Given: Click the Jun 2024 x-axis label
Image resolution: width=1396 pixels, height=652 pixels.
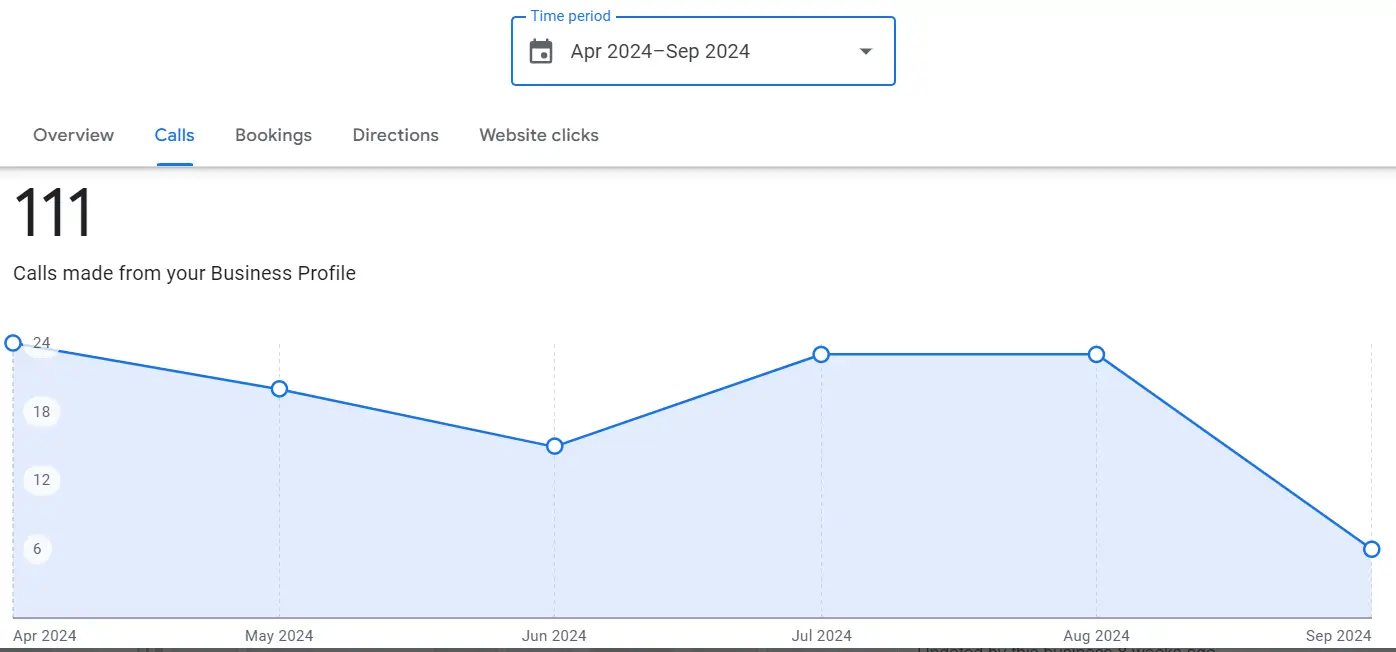Looking at the screenshot, I should pos(554,636).
